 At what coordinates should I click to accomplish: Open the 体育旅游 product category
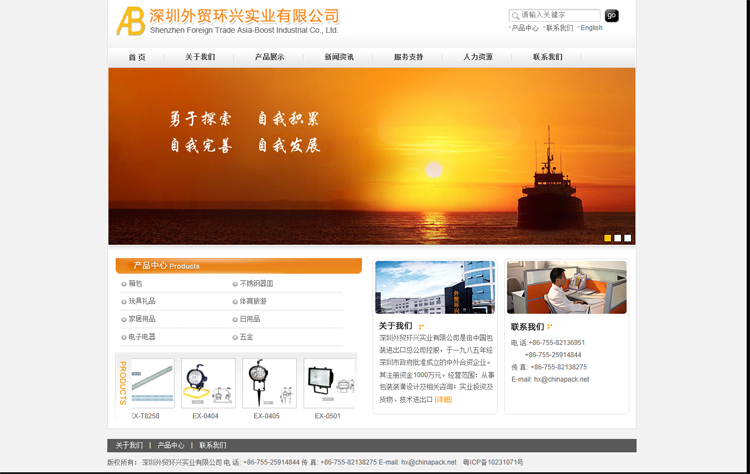253,301
